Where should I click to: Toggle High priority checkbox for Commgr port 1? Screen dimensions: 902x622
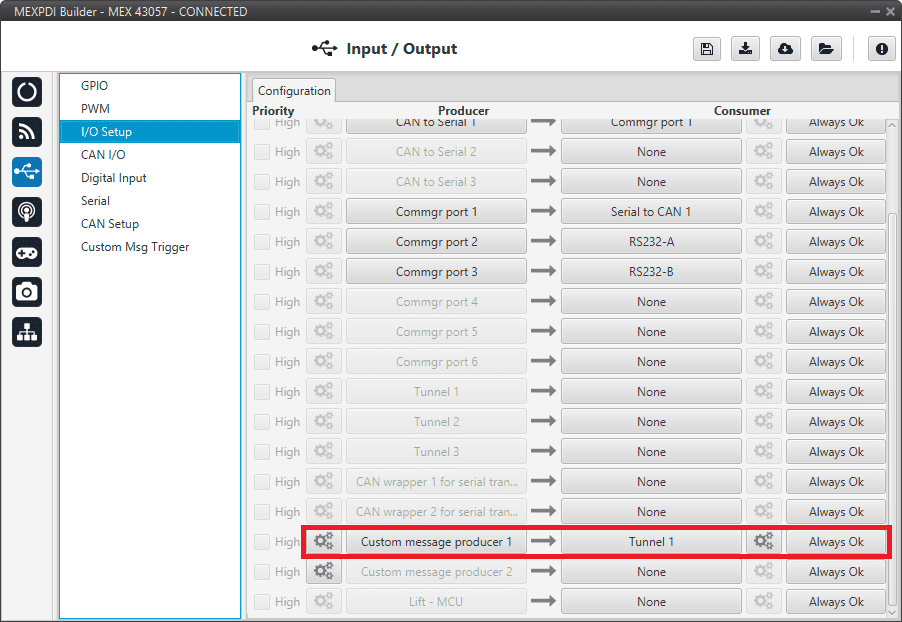click(262, 212)
